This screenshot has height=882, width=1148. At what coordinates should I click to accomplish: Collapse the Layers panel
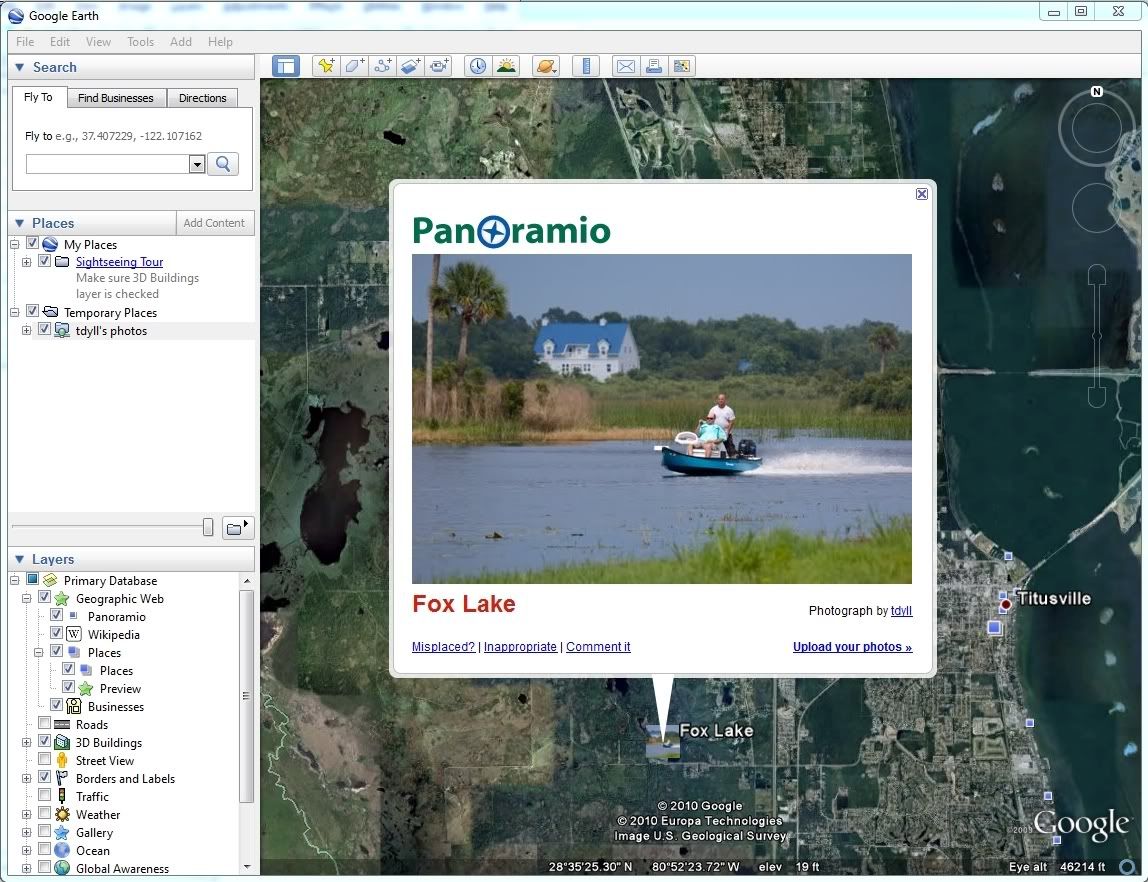20,559
